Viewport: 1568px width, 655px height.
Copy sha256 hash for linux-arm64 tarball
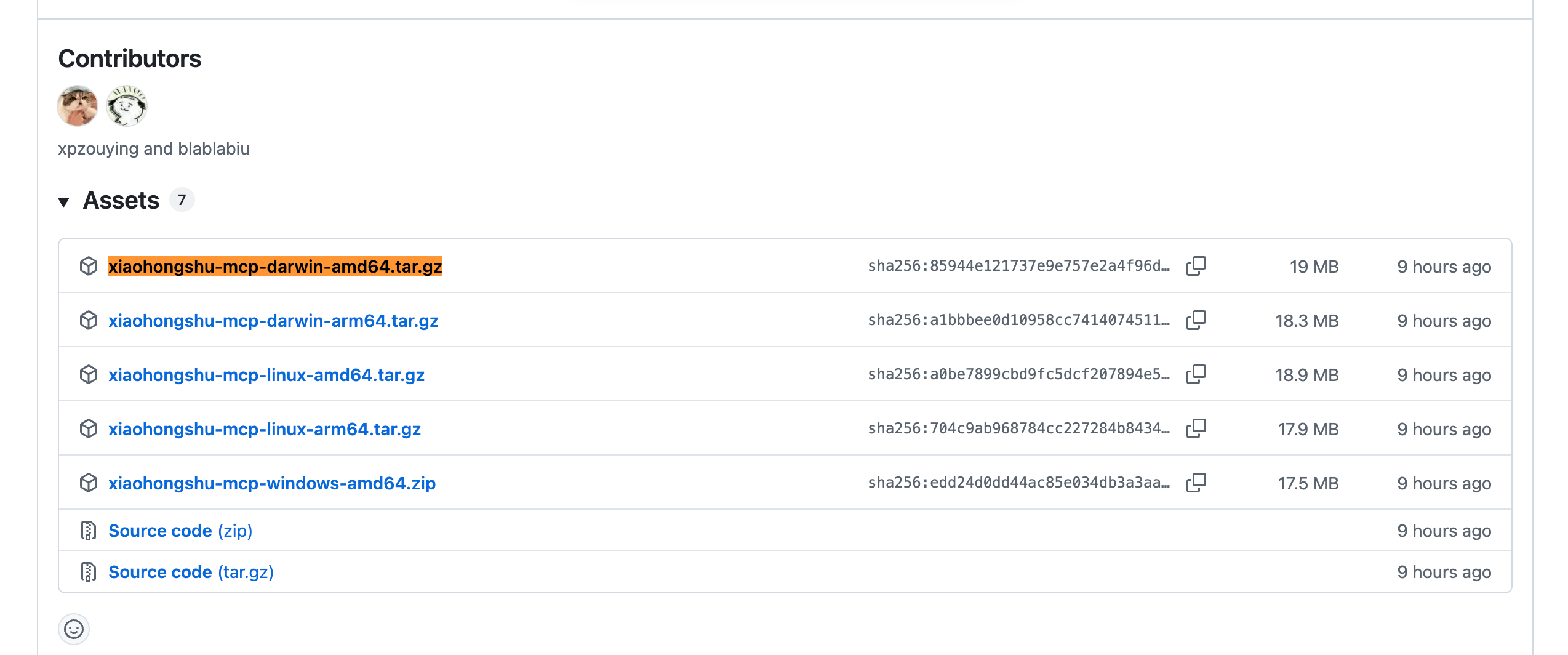pyautogui.click(x=1196, y=428)
